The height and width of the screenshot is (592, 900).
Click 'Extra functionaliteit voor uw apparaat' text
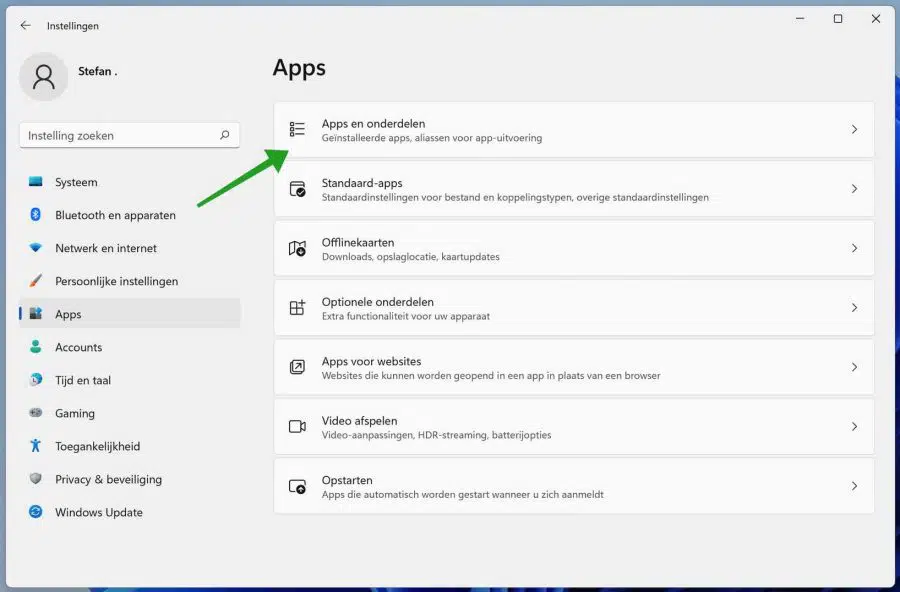(x=406, y=316)
